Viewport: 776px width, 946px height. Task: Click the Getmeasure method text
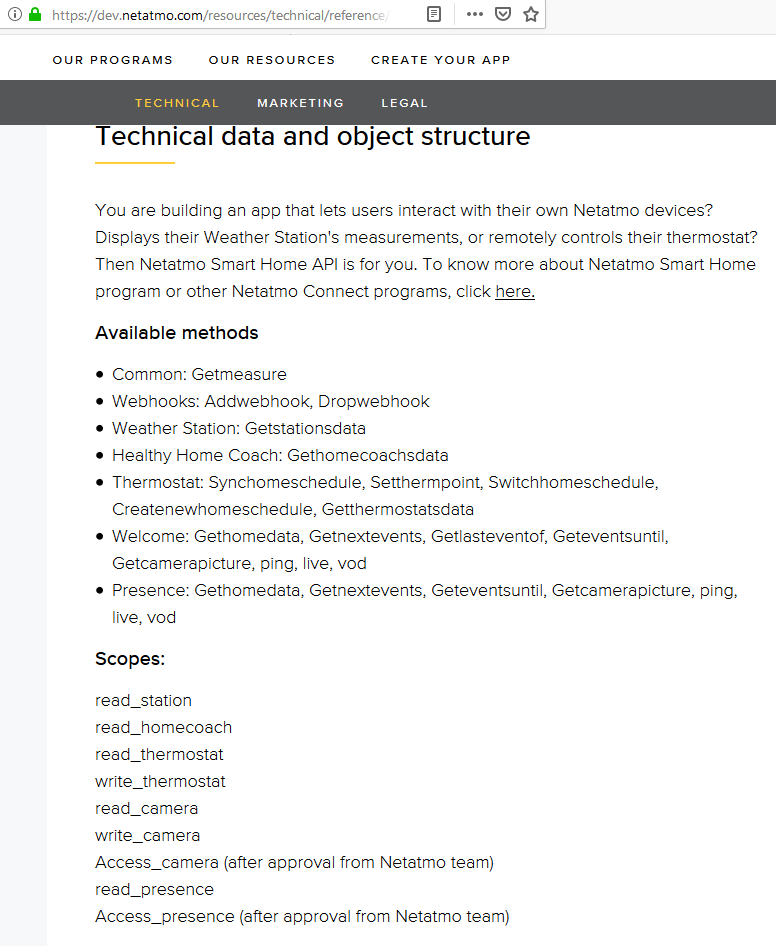[x=239, y=374]
